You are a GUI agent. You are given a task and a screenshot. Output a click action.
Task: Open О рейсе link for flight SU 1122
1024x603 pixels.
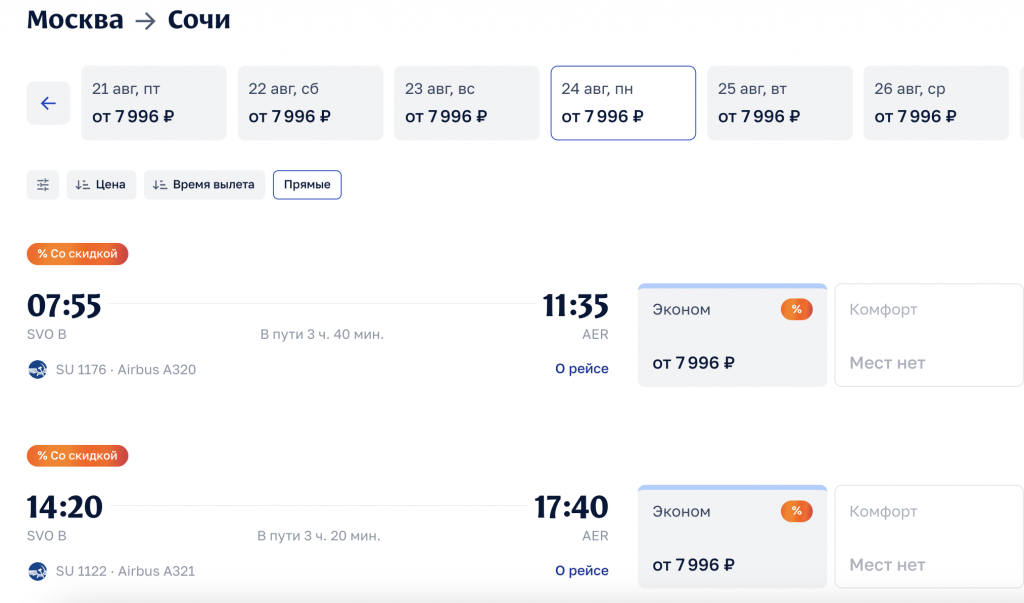coord(582,571)
